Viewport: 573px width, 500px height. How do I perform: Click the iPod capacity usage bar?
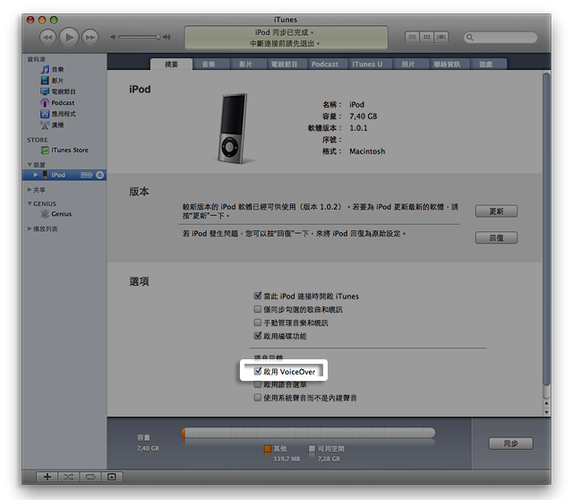308,433
